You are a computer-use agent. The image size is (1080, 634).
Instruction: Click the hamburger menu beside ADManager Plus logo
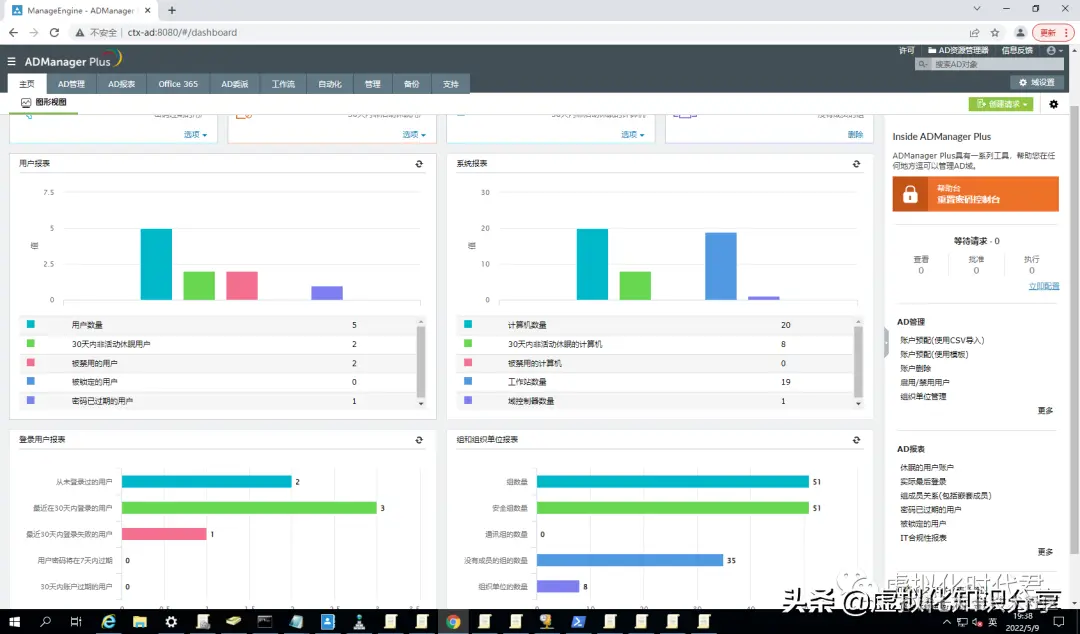[x=13, y=59]
